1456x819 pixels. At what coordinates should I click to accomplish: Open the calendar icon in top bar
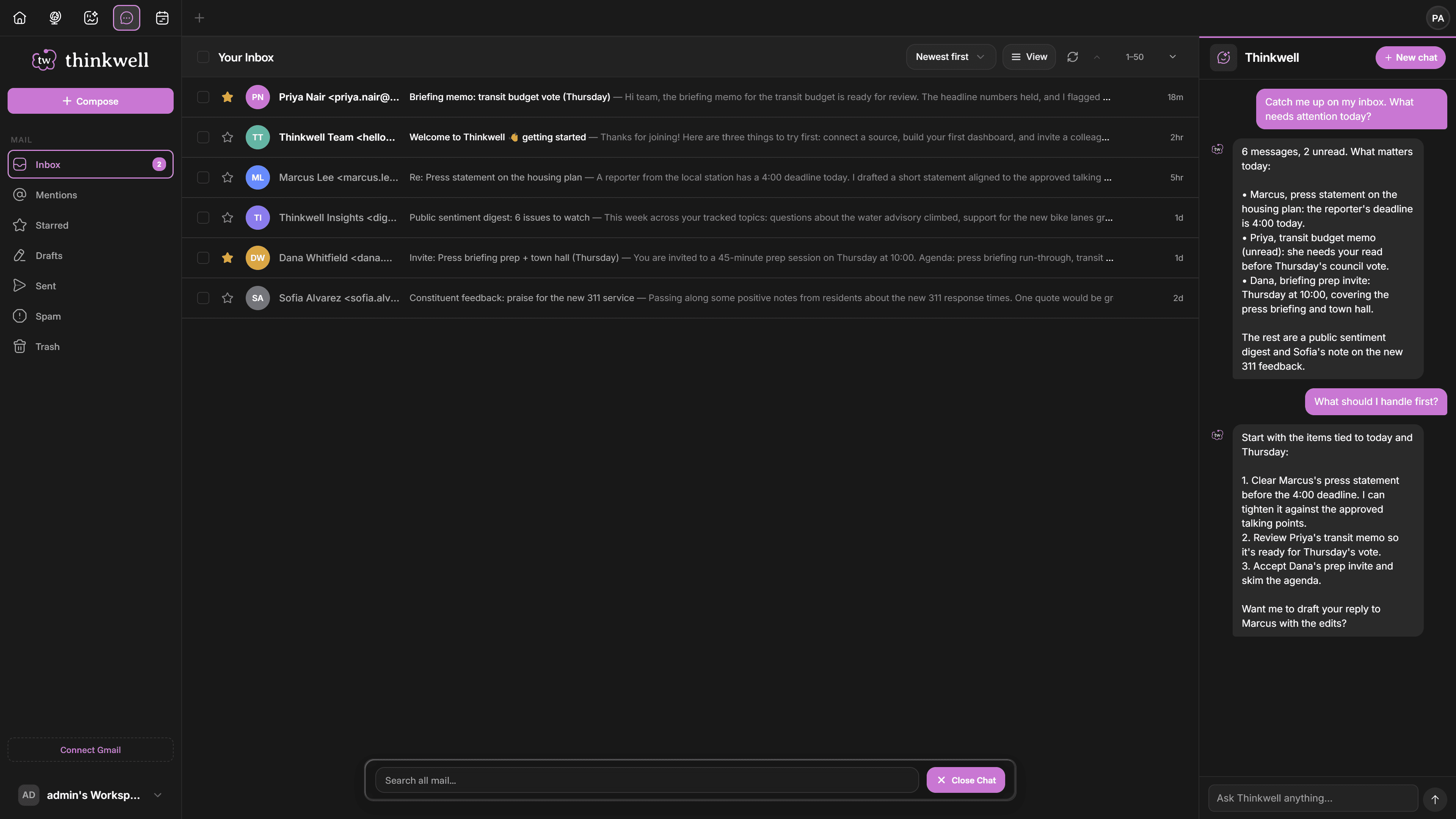click(x=162, y=18)
